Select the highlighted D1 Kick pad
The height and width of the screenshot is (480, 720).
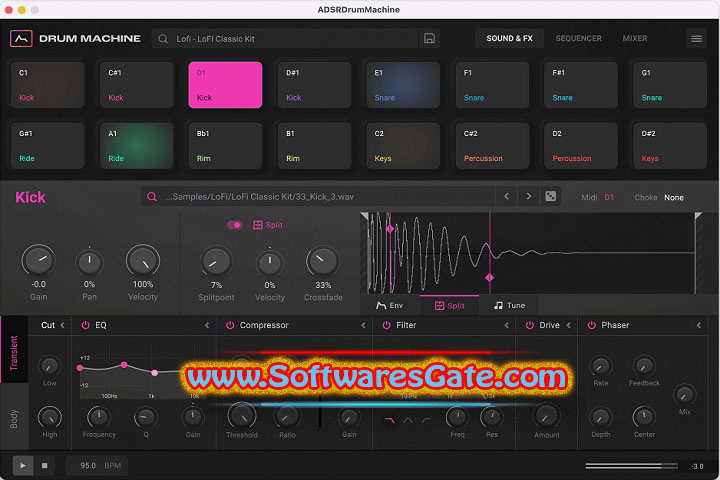225,85
